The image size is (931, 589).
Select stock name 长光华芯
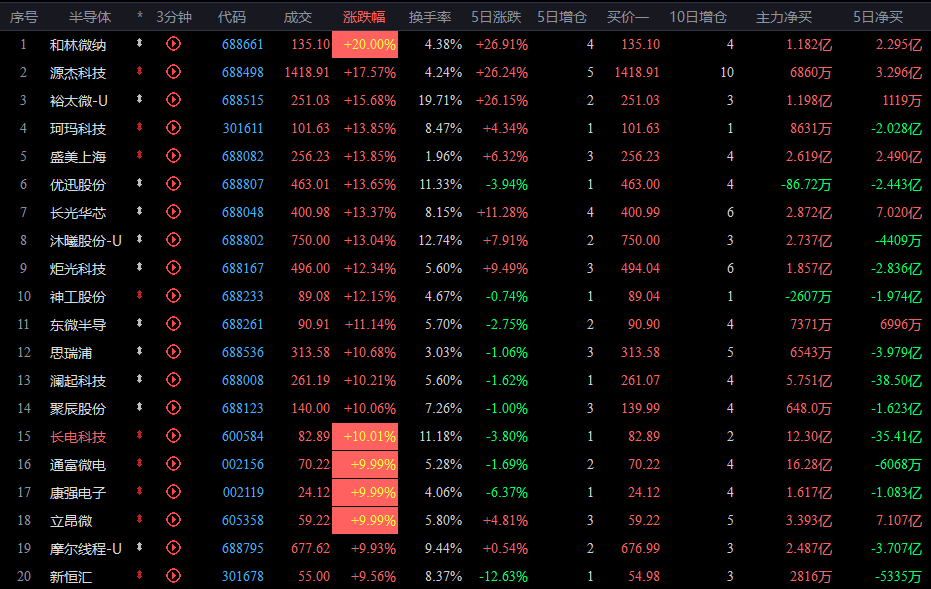pyautogui.click(x=78, y=213)
